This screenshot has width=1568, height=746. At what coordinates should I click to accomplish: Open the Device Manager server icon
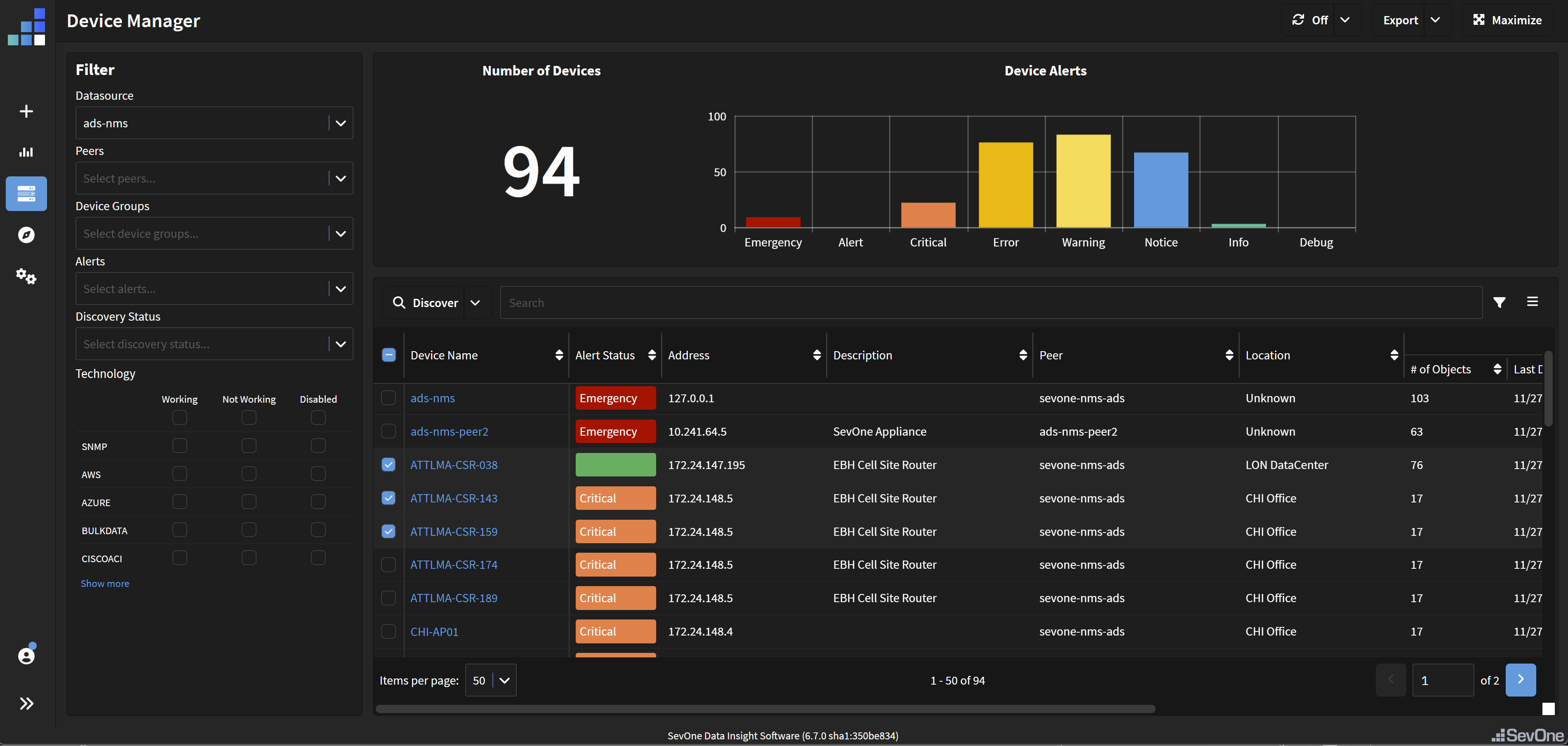point(26,193)
